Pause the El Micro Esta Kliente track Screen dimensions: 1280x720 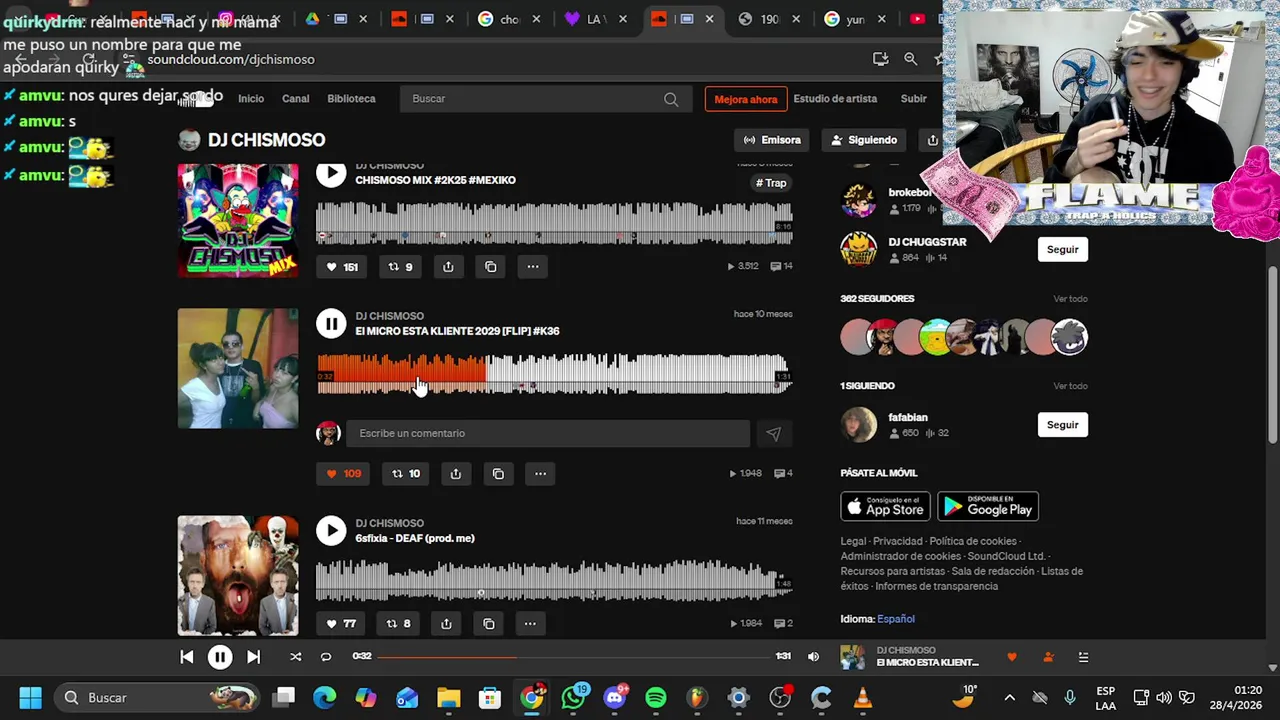pyautogui.click(x=331, y=323)
